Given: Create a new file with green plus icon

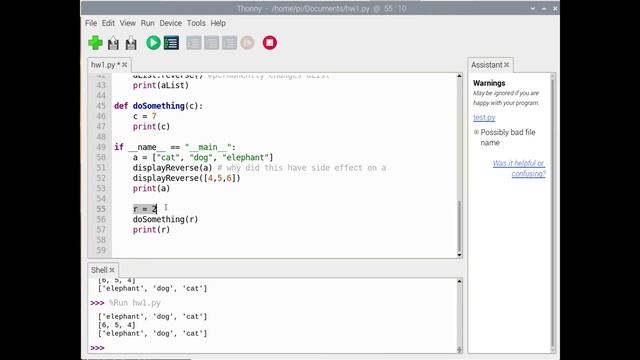Looking at the screenshot, I should (x=95, y=43).
